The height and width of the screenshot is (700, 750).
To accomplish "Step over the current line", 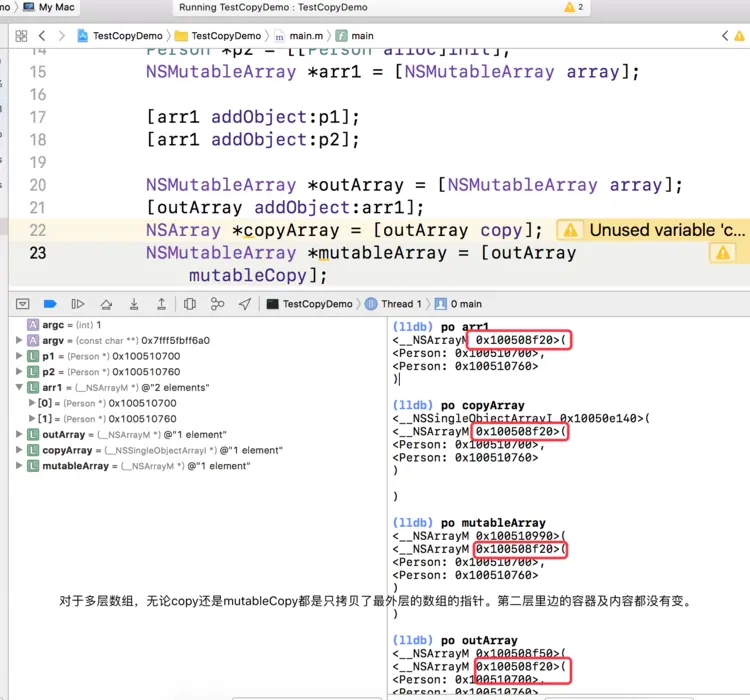I will click(106, 304).
